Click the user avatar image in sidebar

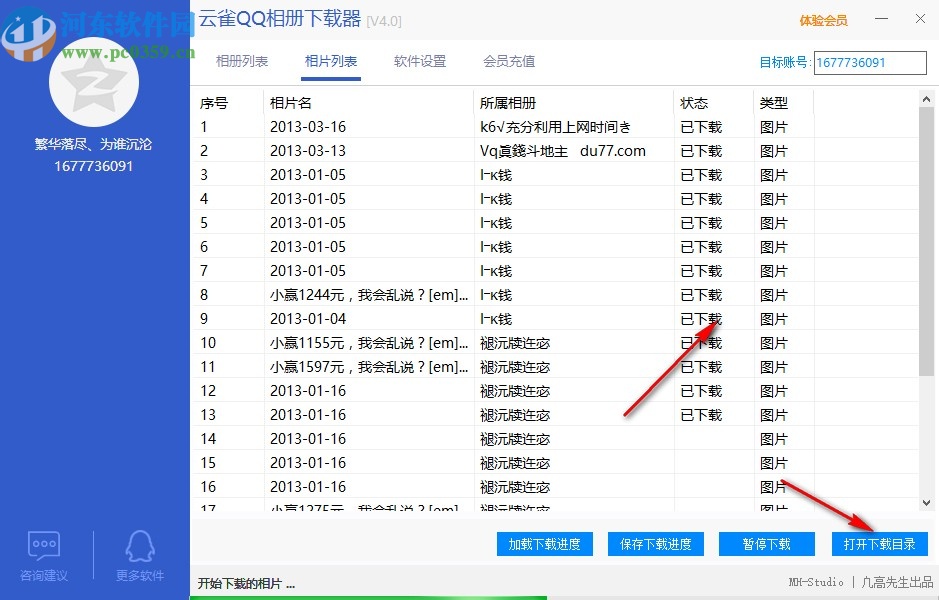tap(93, 83)
